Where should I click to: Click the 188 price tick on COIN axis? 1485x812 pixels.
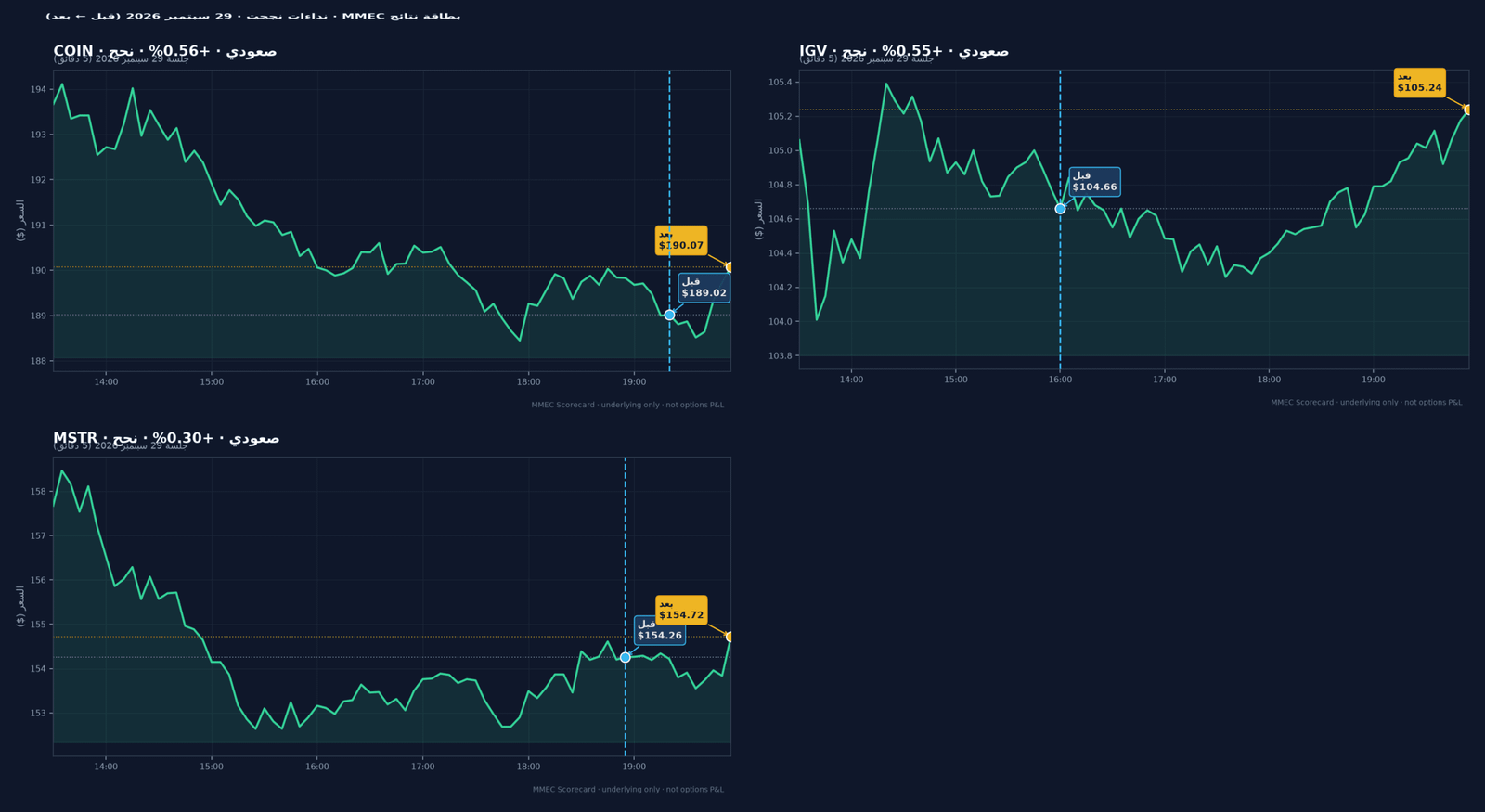click(x=38, y=361)
